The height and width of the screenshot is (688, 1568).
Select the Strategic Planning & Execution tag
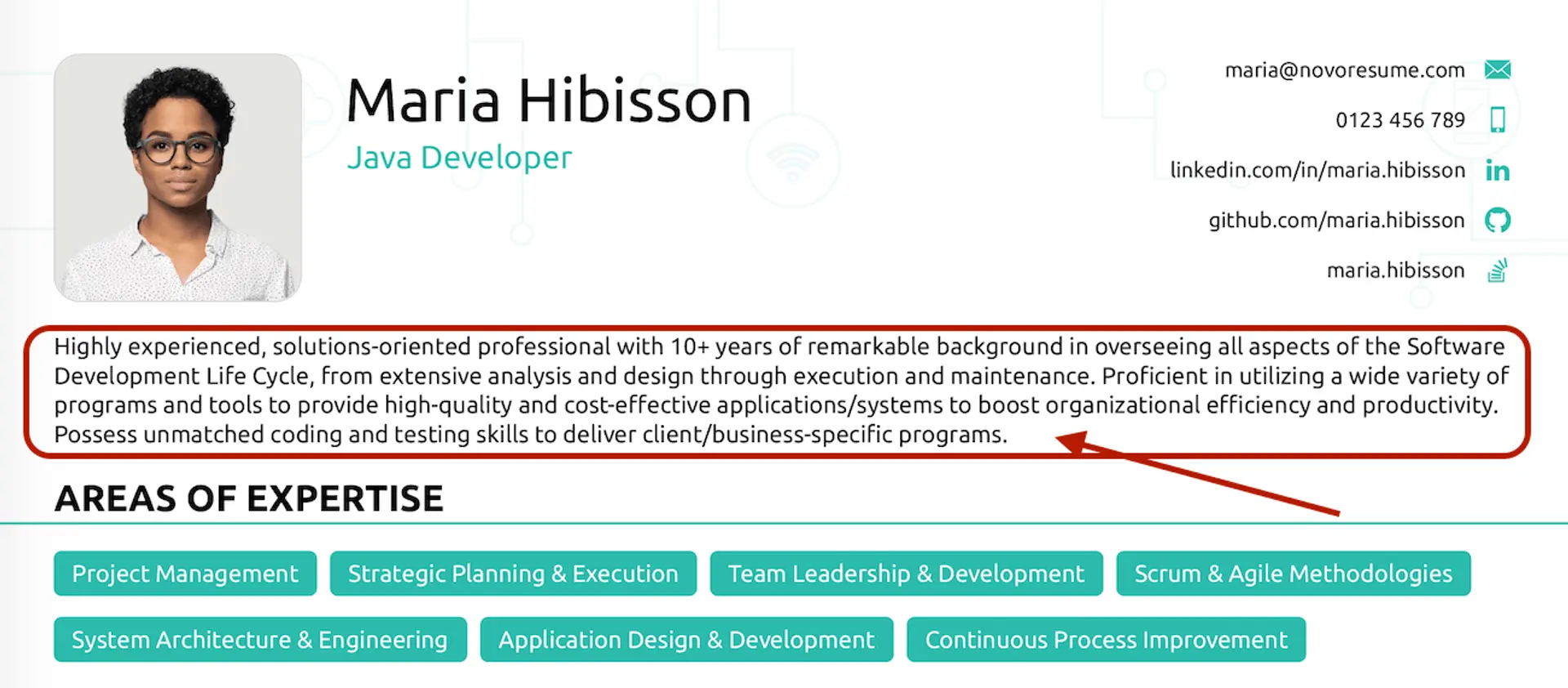[x=513, y=574]
